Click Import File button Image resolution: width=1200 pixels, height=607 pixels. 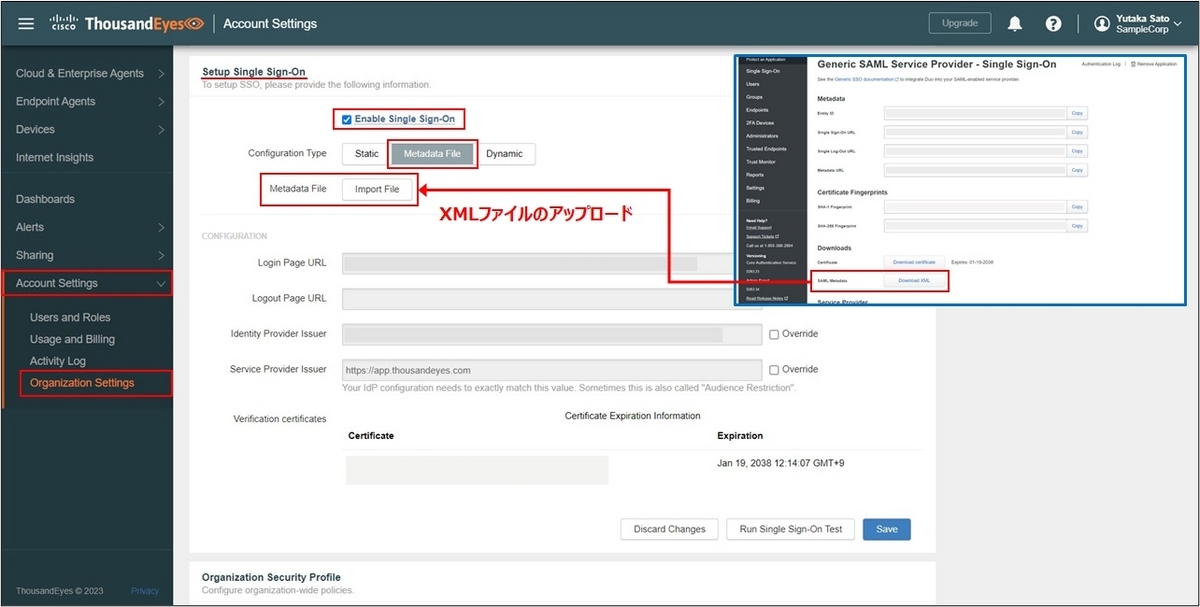click(x=377, y=189)
